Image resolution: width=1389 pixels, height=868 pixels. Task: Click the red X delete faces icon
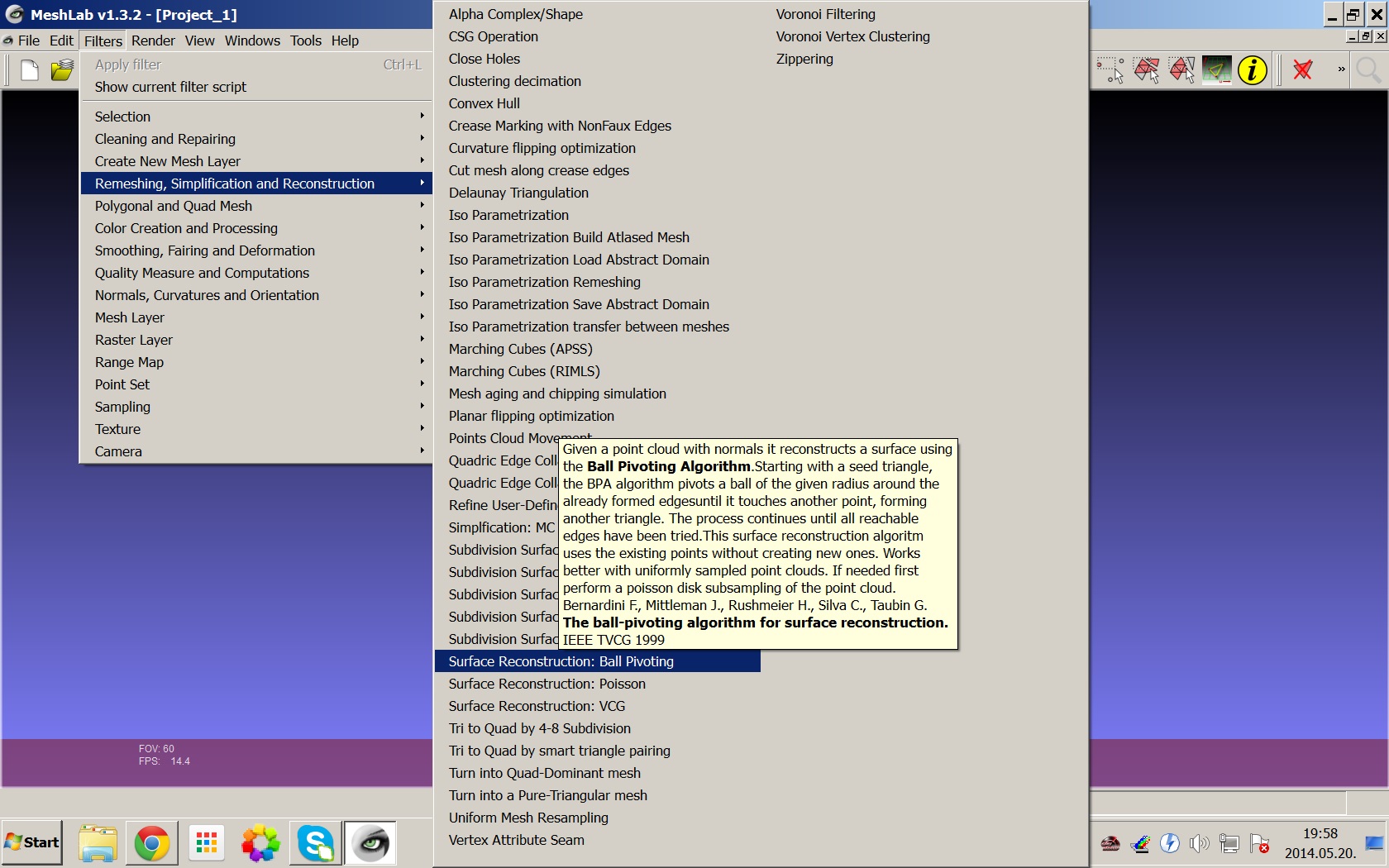click(x=1303, y=70)
